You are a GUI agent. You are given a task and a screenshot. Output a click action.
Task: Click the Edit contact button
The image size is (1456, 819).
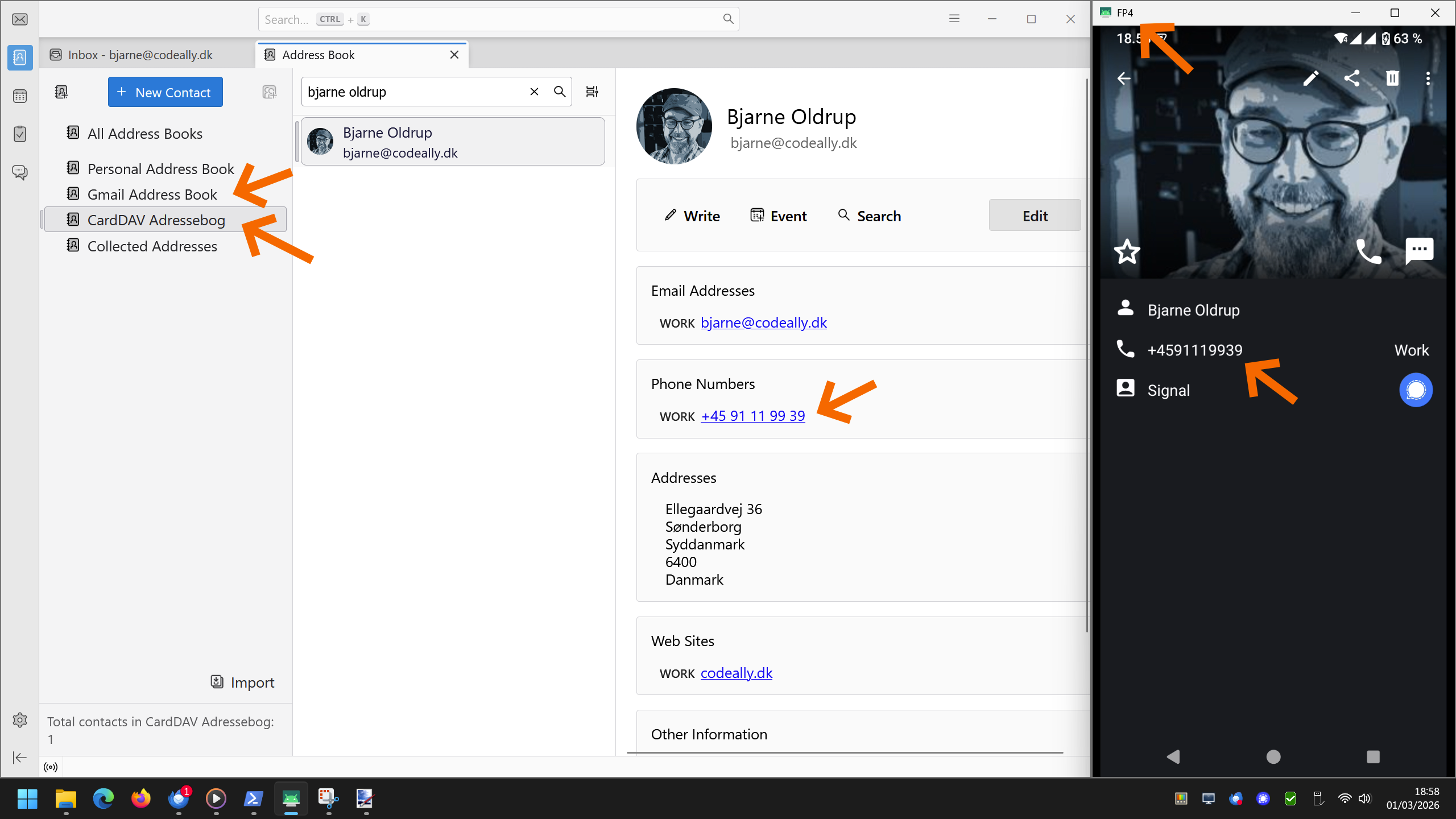click(1035, 216)
